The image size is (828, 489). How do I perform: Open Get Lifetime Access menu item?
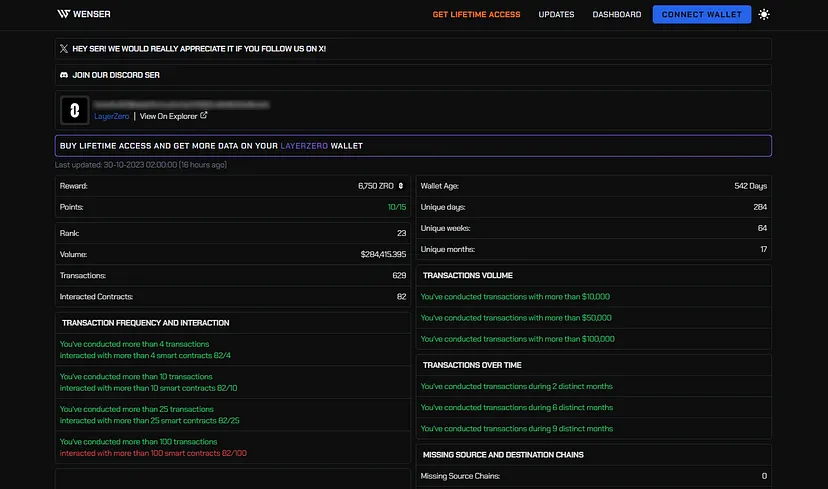click(476, 15)
